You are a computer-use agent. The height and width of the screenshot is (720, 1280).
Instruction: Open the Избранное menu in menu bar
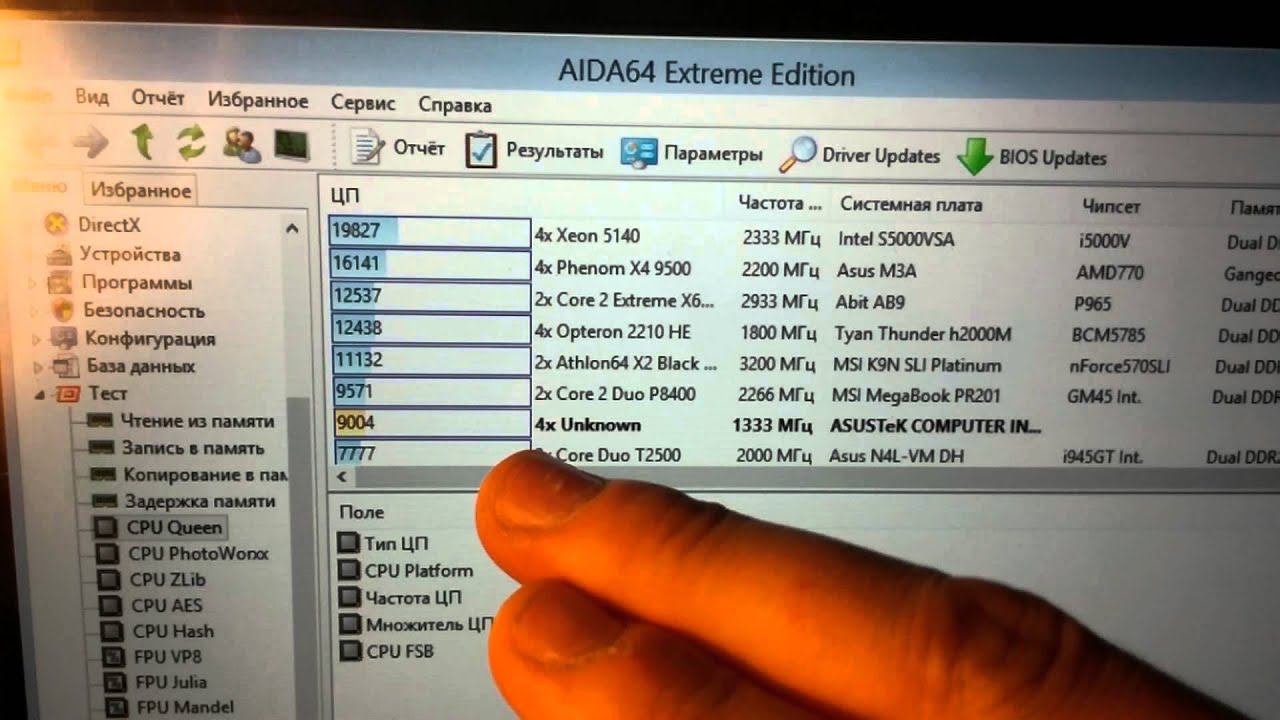point(258,101)
